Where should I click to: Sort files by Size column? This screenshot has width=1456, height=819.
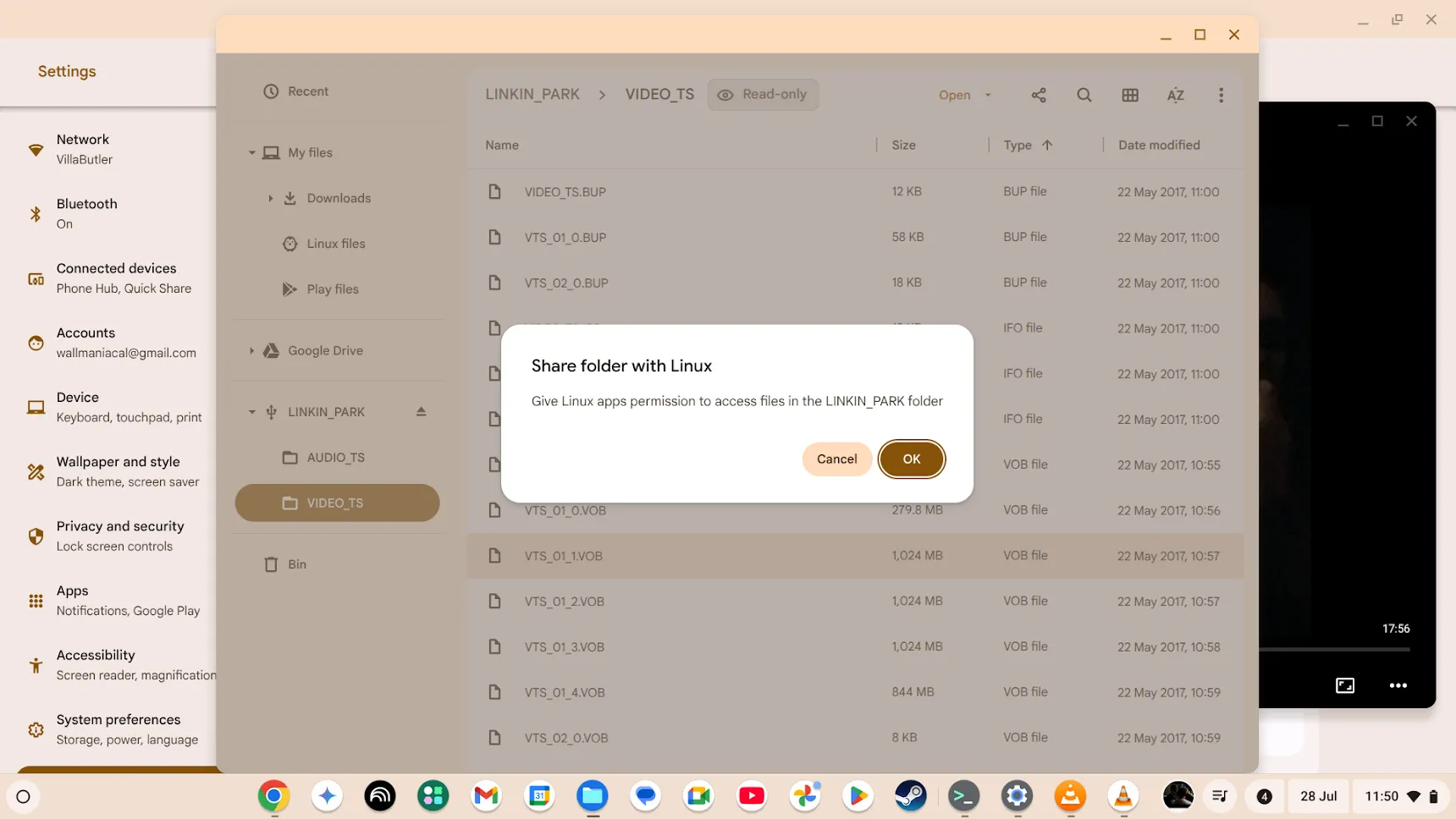pyautogui.click(x=903, y=145)
